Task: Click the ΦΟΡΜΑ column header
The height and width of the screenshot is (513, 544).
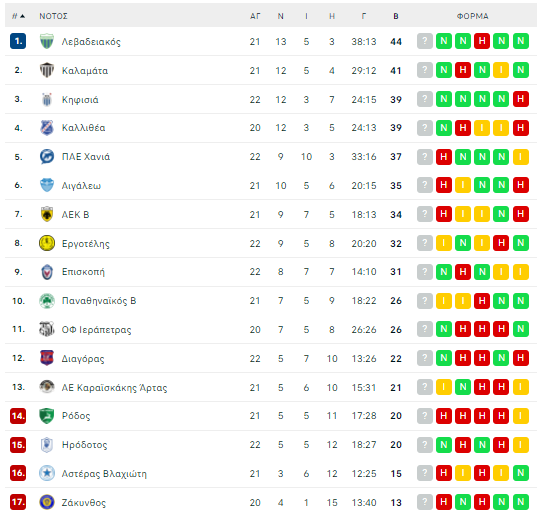Action: (472, 16)
